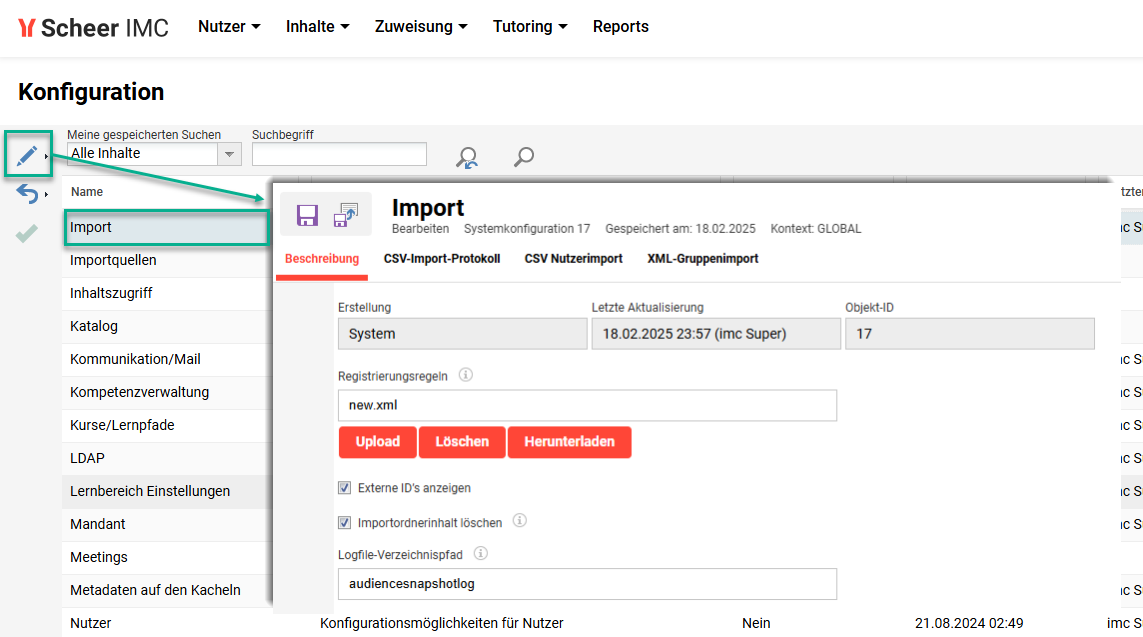Screen dimensions: 1143x637
Task: Click info icon beside Logfile-Verzeichnispfad
Action: coord(480,553)
